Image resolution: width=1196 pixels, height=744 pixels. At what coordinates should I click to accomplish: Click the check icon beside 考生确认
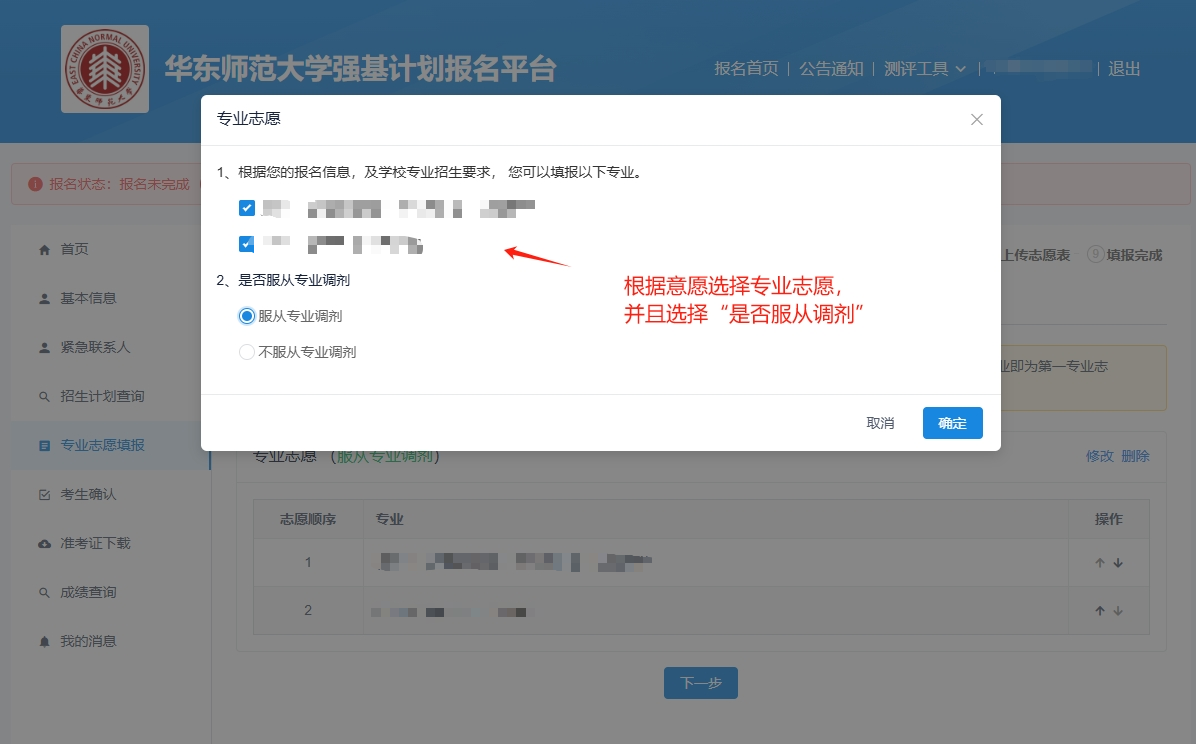click(x=44, y=495)
